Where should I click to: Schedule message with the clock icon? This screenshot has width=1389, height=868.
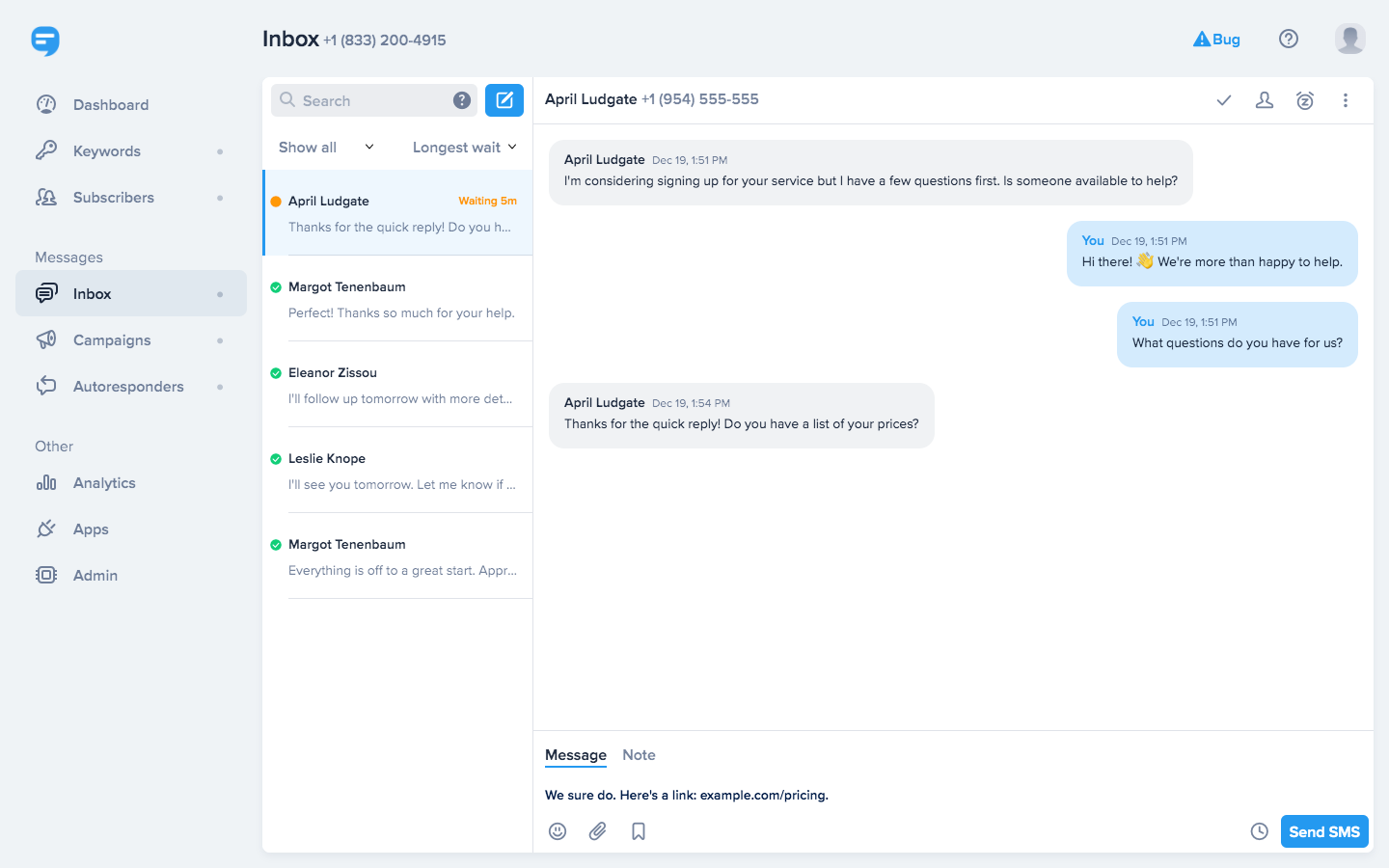[1259, 831]
